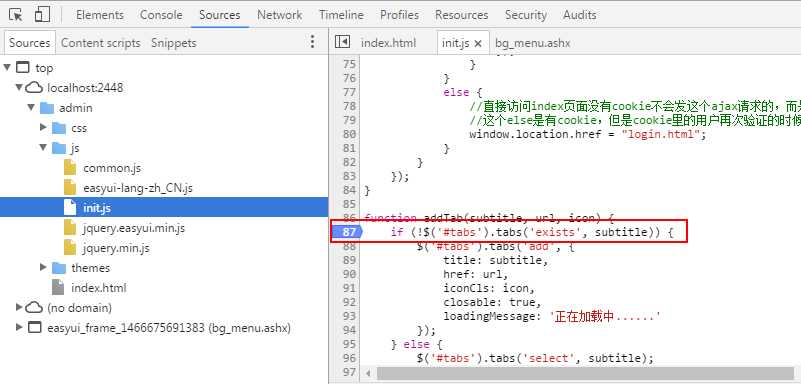Click "closable: true," on line 92
The image size is (801, 384).
492,302
